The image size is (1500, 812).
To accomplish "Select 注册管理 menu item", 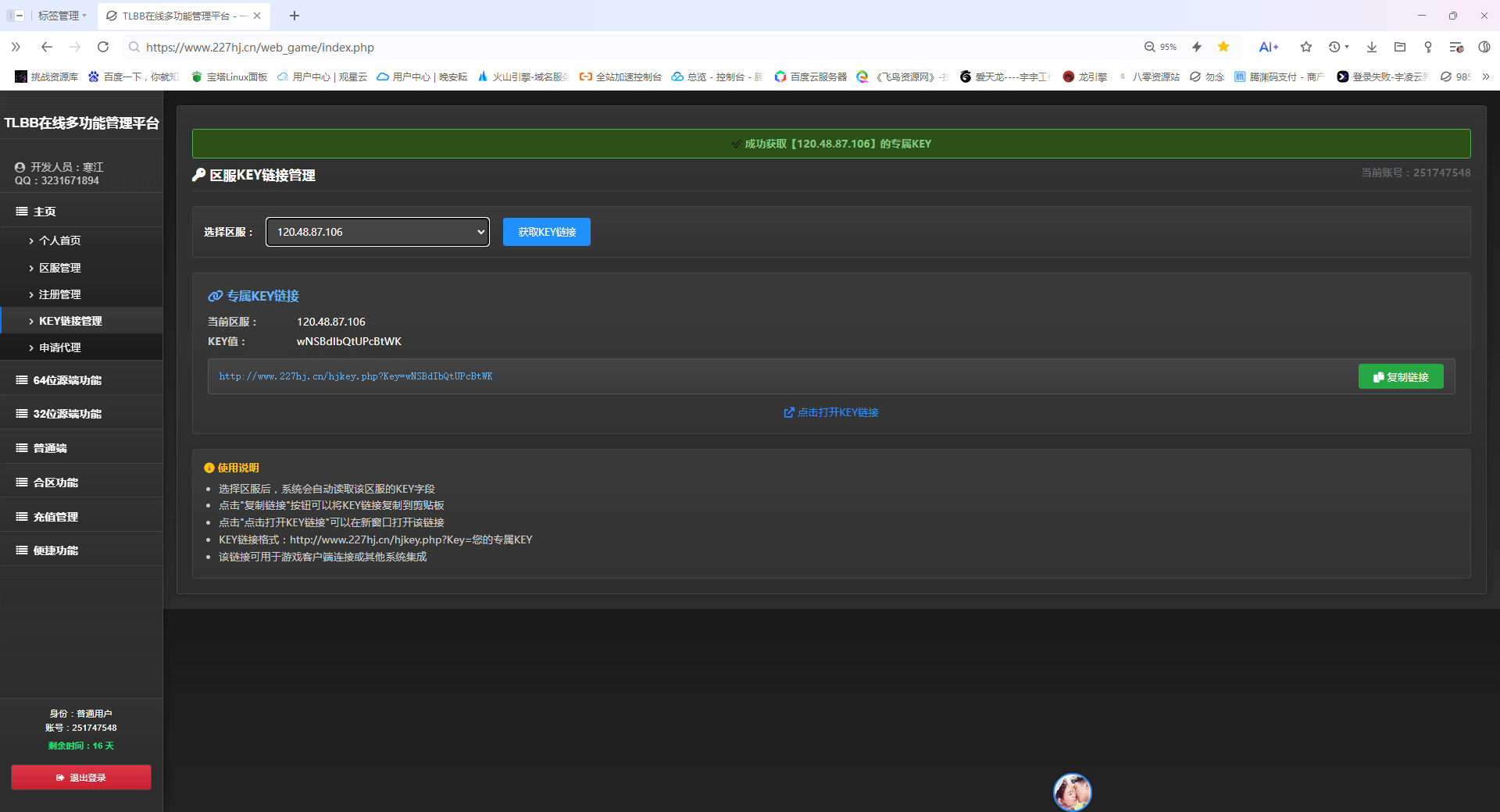I will coord(60,294).
